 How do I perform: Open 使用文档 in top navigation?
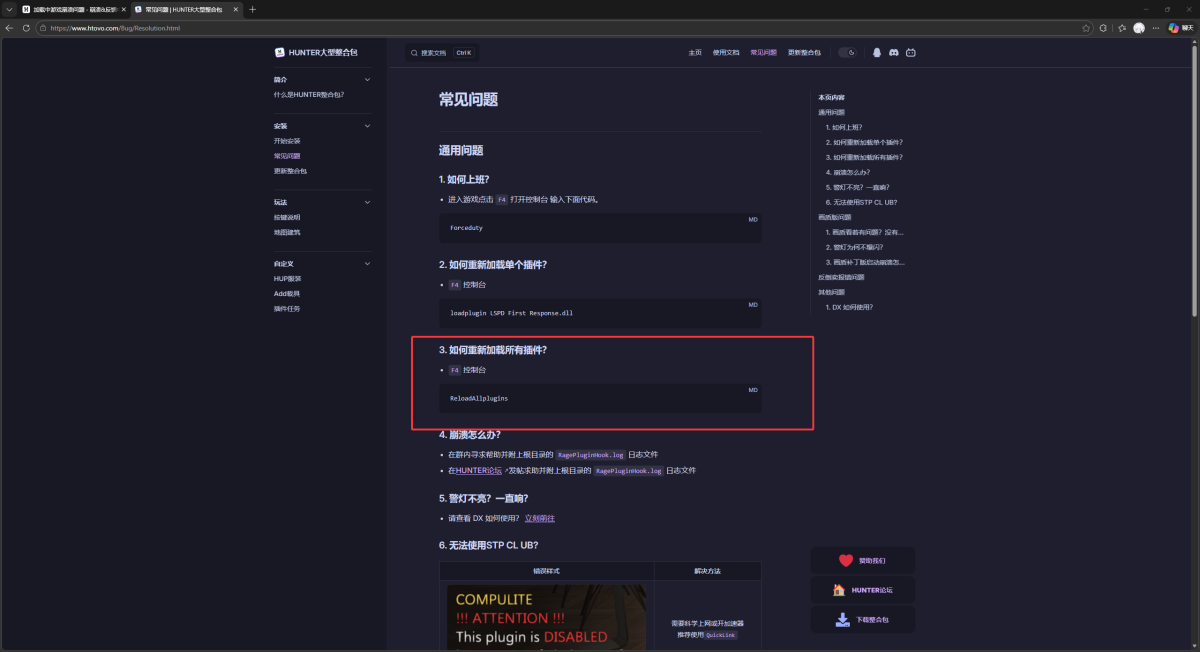point(726,52)
